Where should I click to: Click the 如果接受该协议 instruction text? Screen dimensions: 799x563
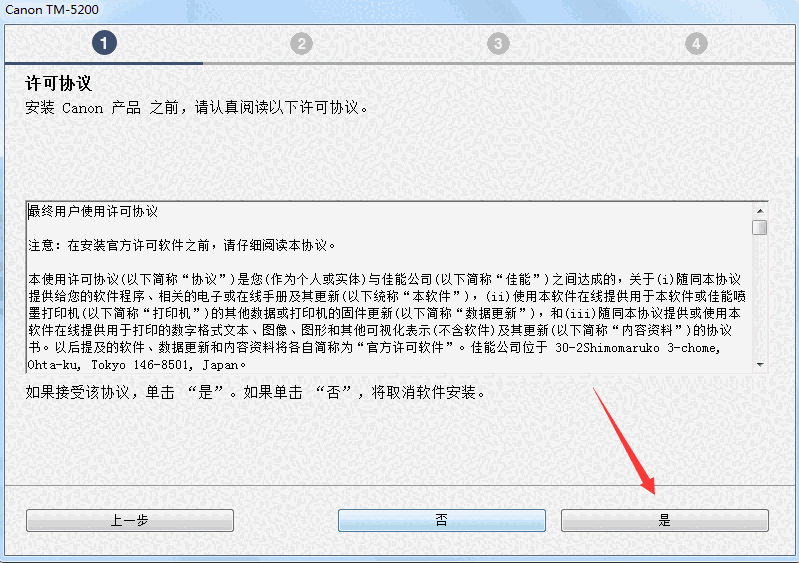pos(255,392)
